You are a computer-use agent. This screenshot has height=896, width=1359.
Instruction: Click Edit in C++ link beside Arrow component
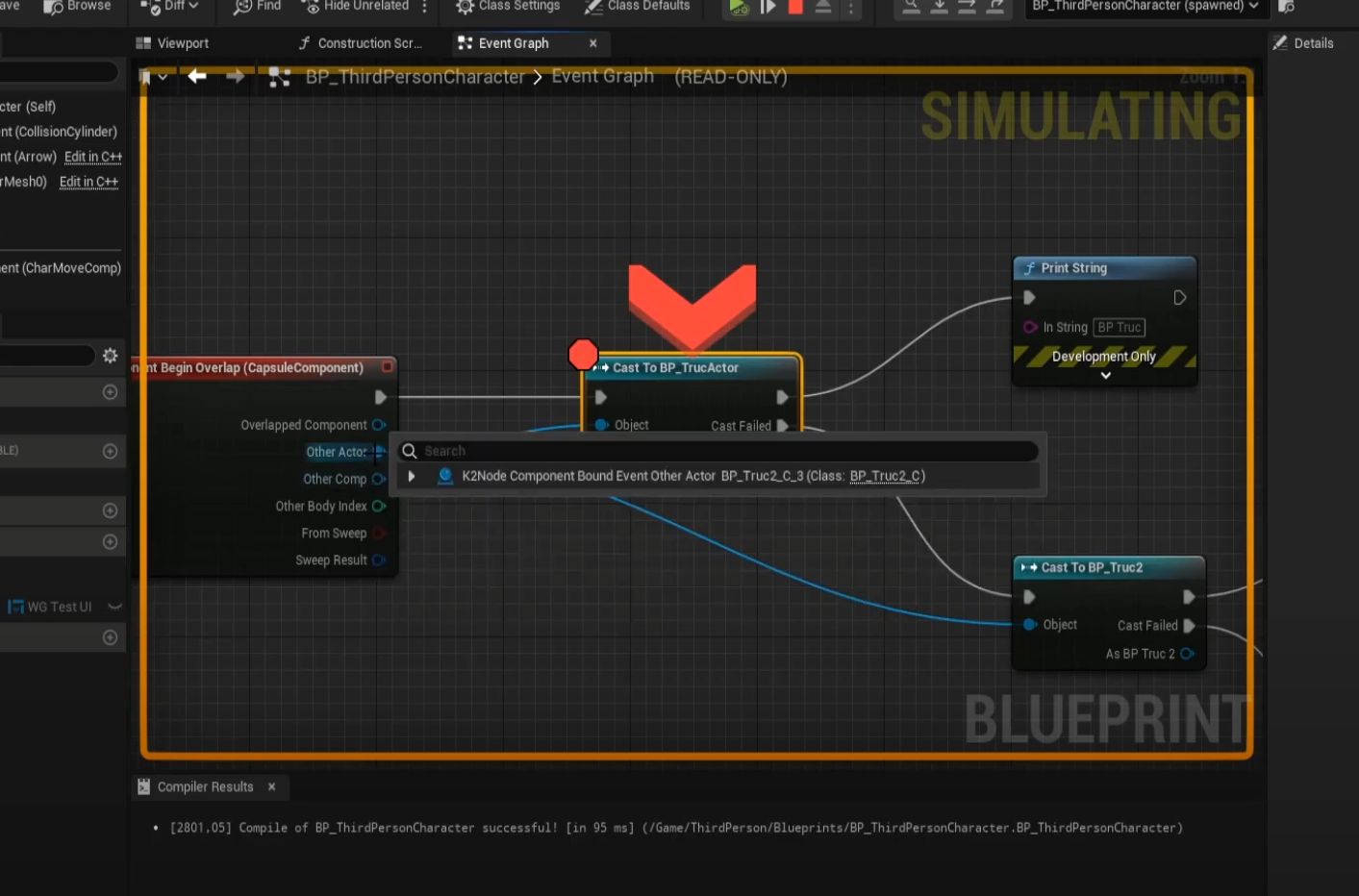(93, 157)
